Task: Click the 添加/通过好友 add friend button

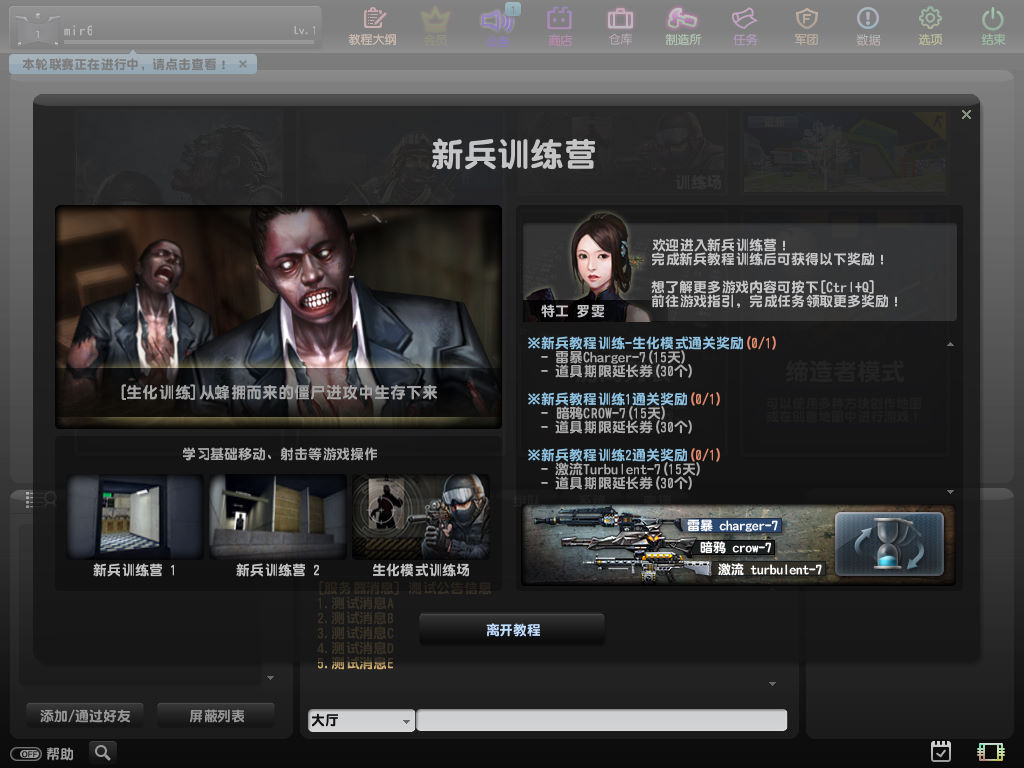Action: (85, 716)
